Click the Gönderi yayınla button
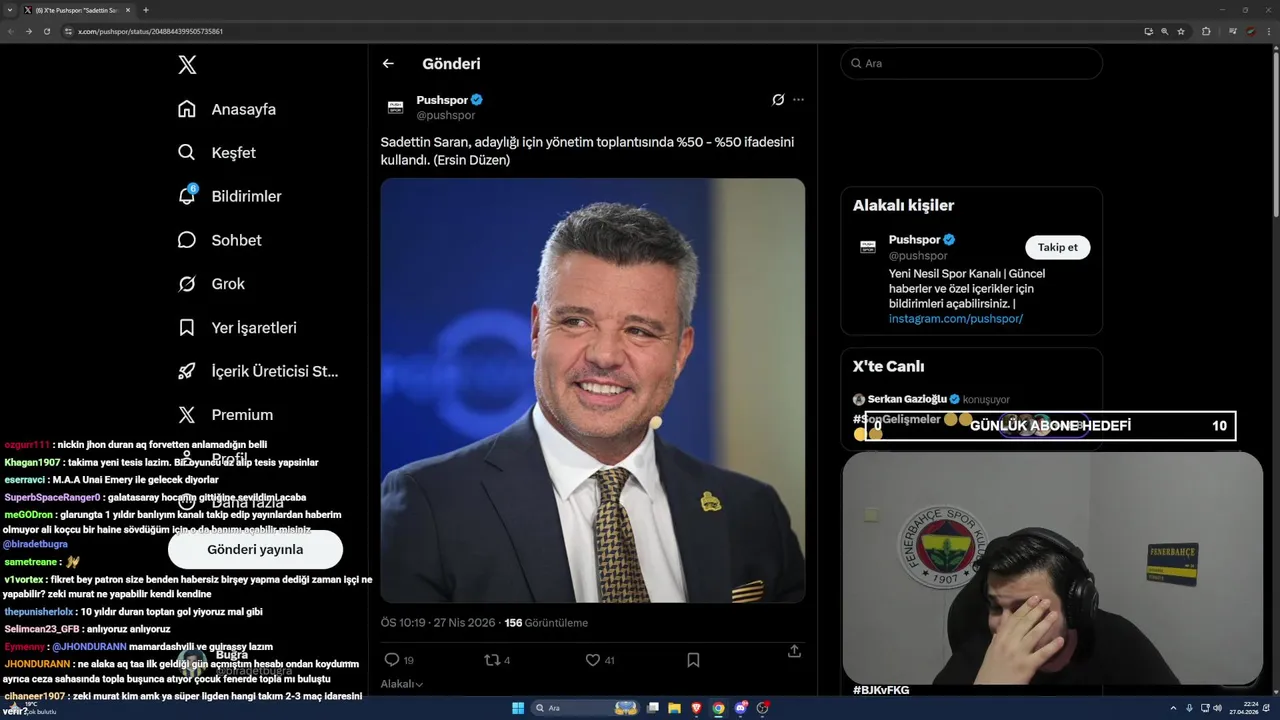1280x720 pixels. click(255, 549)
